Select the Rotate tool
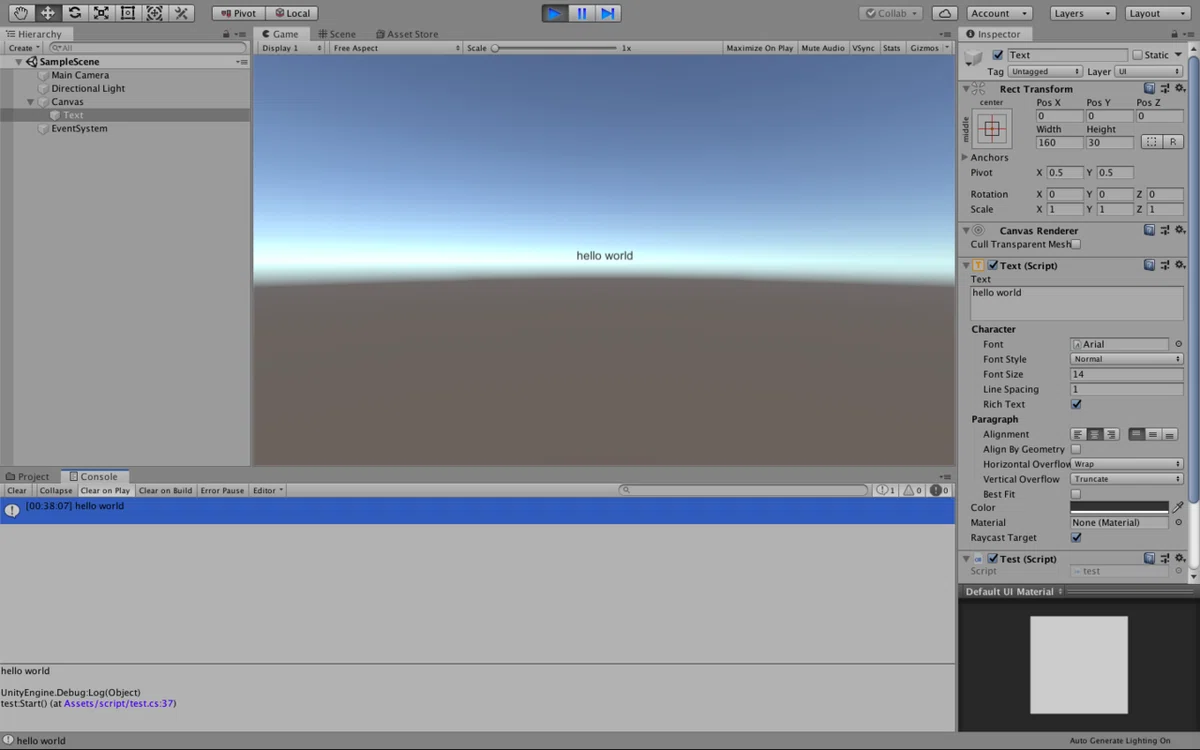This screenshot has width=1200, height=750. pos(74,13)
